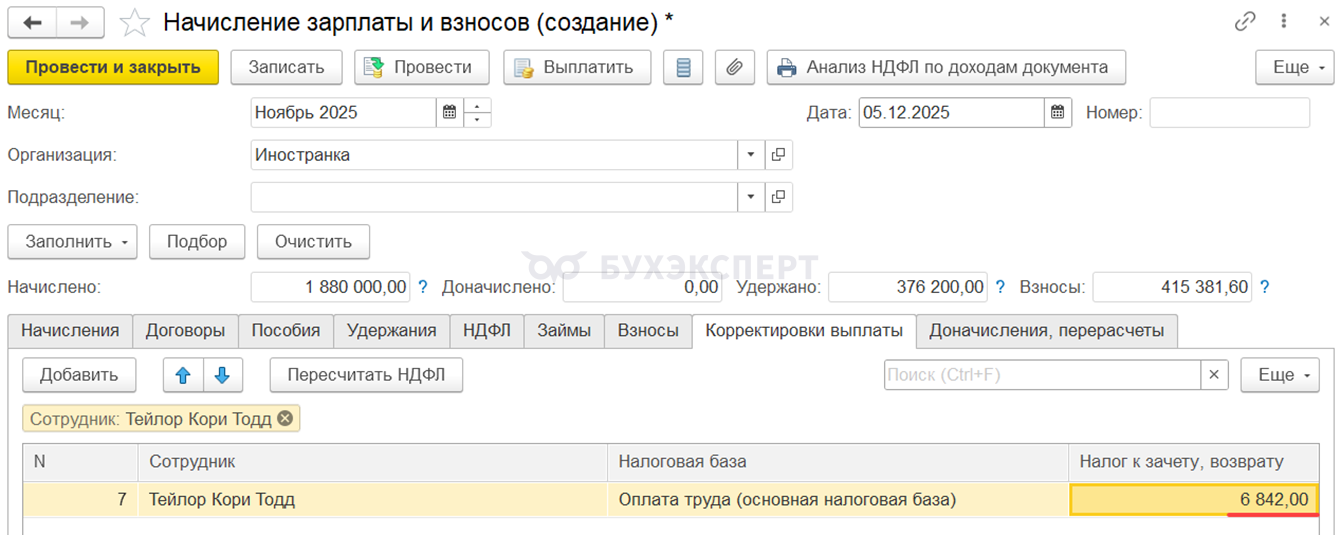
Task: Sort by Налоговая база column header
Action: (837, 462)
